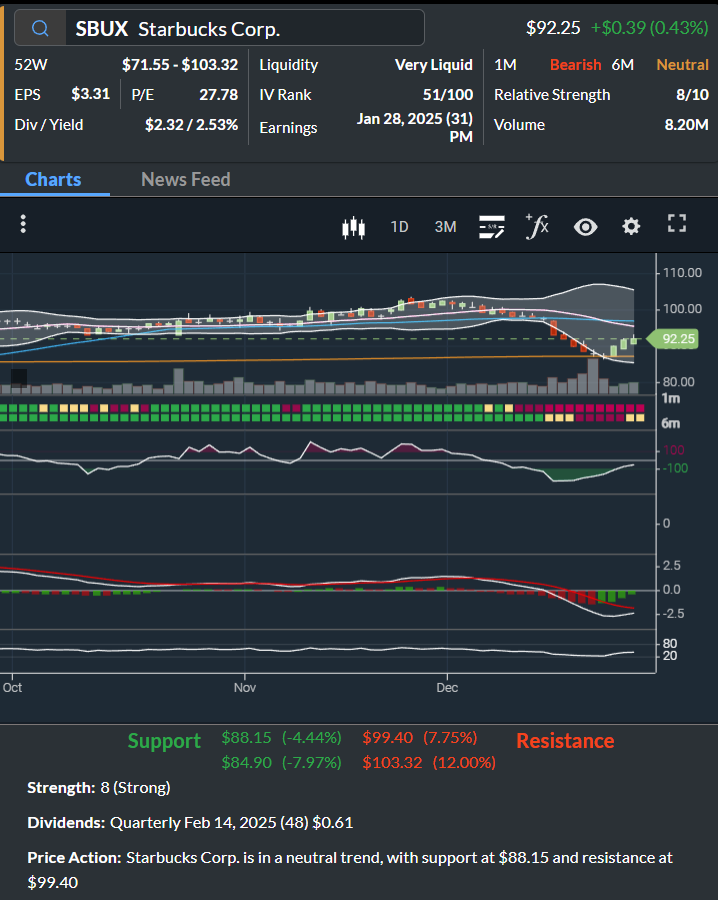Click the Dividends quarterly Feb 14 line
718x900 pixels.
(190, 823)
